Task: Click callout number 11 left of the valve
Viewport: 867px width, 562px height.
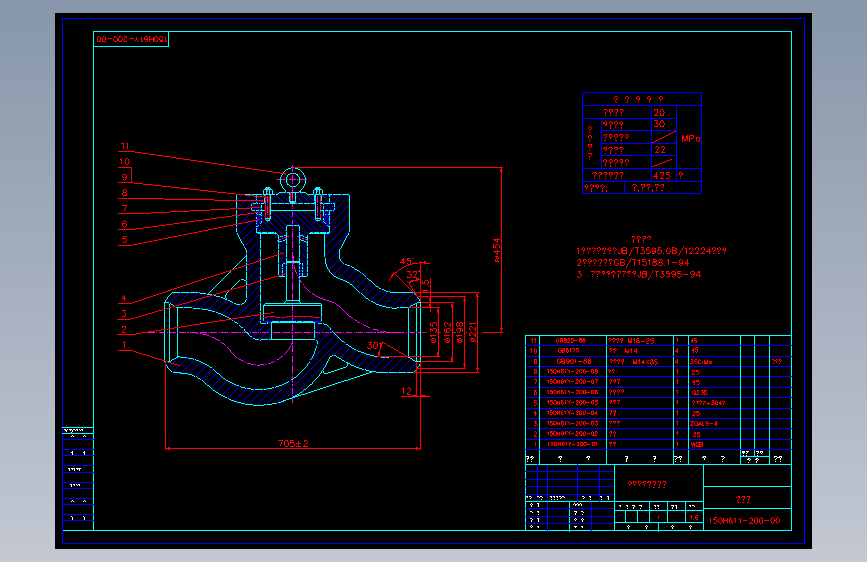Action: coord(125,146)
